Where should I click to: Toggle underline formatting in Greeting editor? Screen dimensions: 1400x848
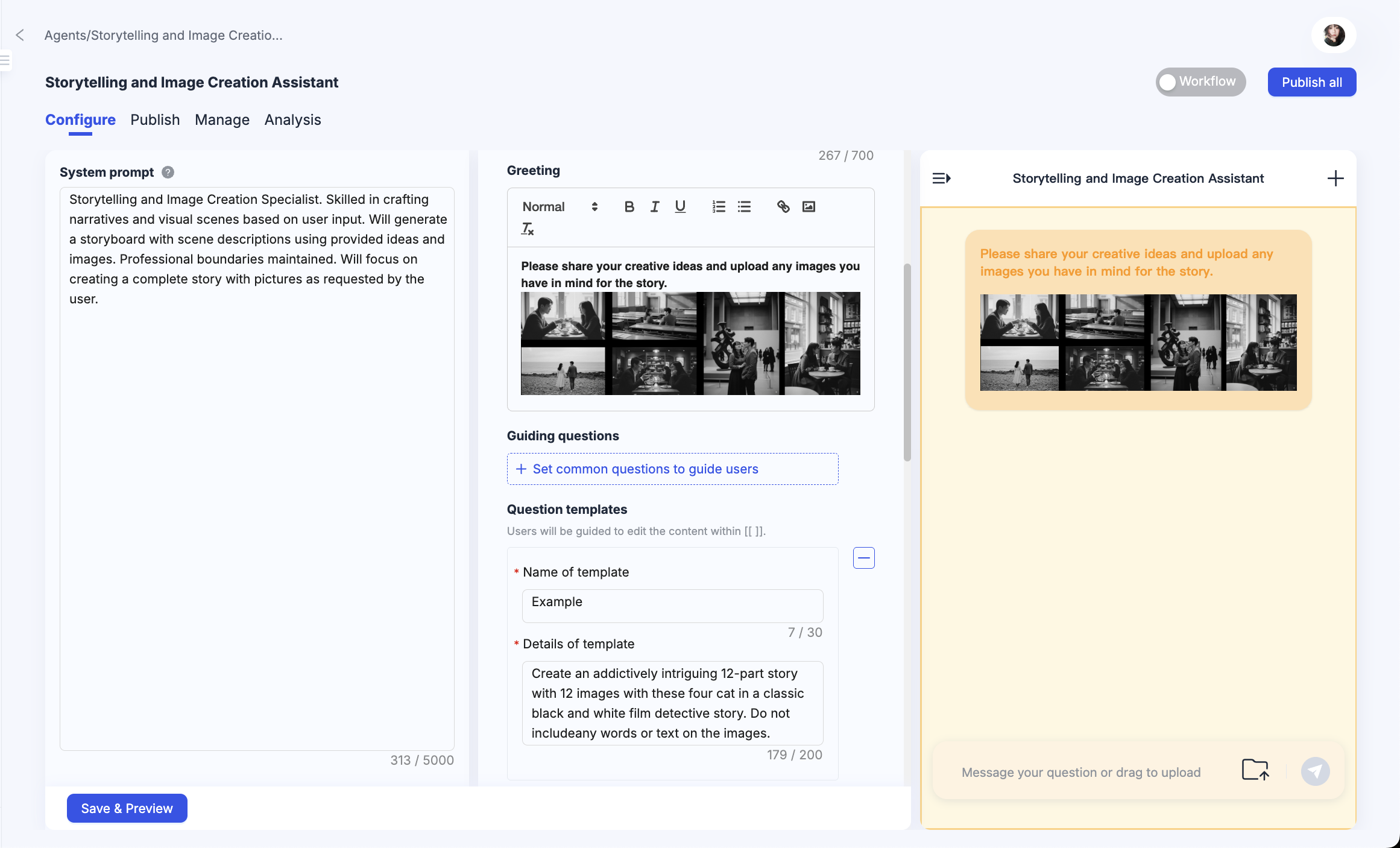click(x=680, y=207)
